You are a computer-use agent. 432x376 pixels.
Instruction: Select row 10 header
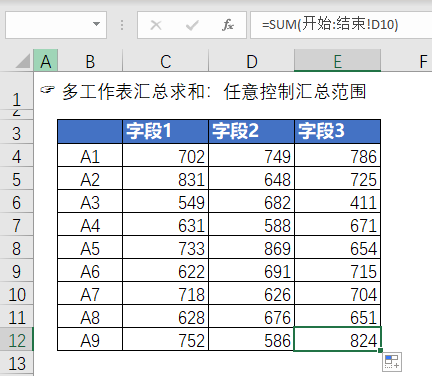click(x=17, y=293)
